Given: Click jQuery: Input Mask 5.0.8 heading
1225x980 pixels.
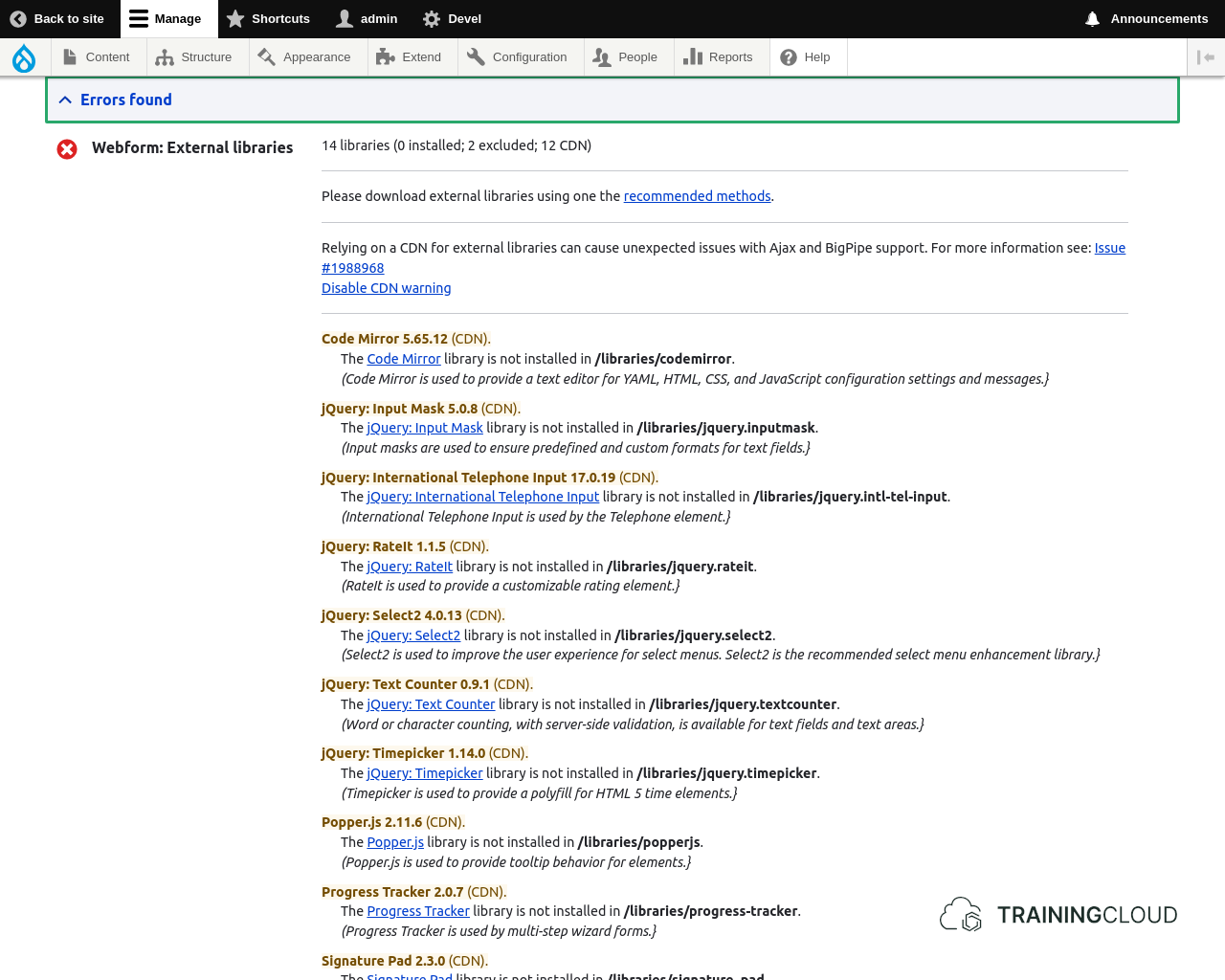Looking at the screenshot, I should coord(399,409).
